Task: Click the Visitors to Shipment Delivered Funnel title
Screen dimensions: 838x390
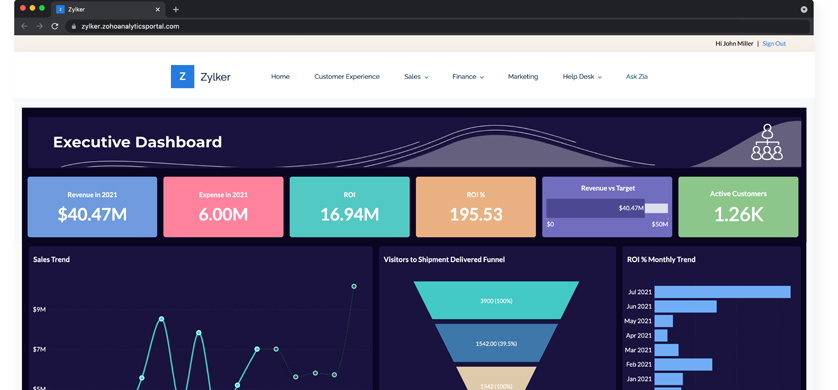Action: (444, 260)
